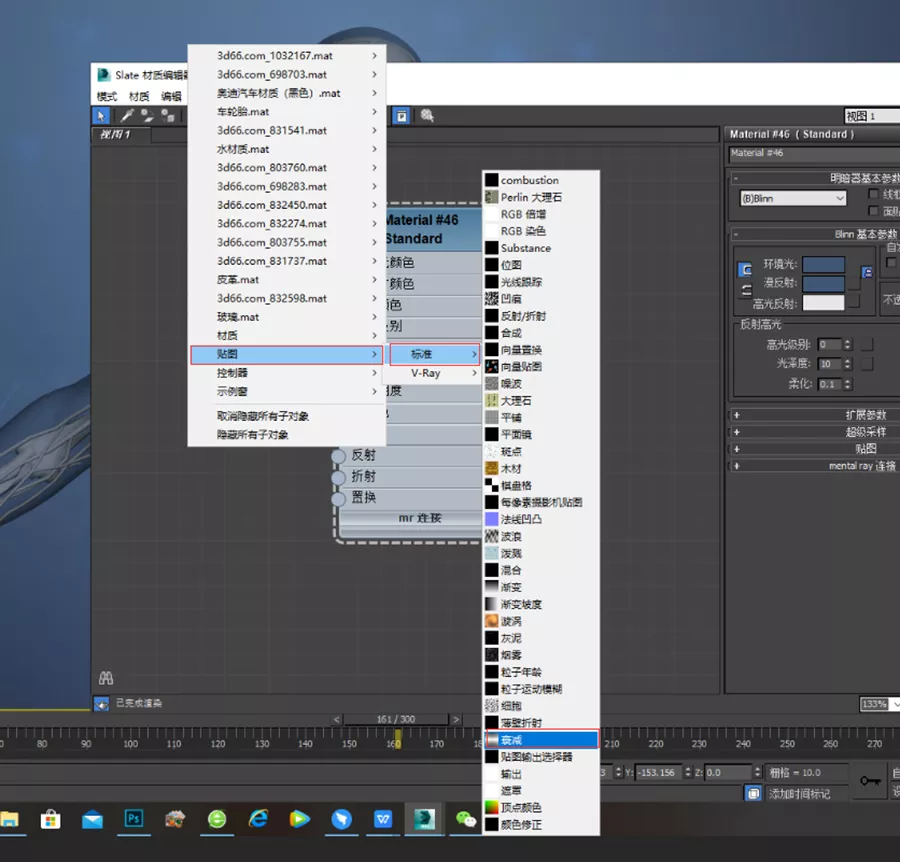Click the 光泽度 value field
The image size is (900, 862).
[x=829, y=364]
